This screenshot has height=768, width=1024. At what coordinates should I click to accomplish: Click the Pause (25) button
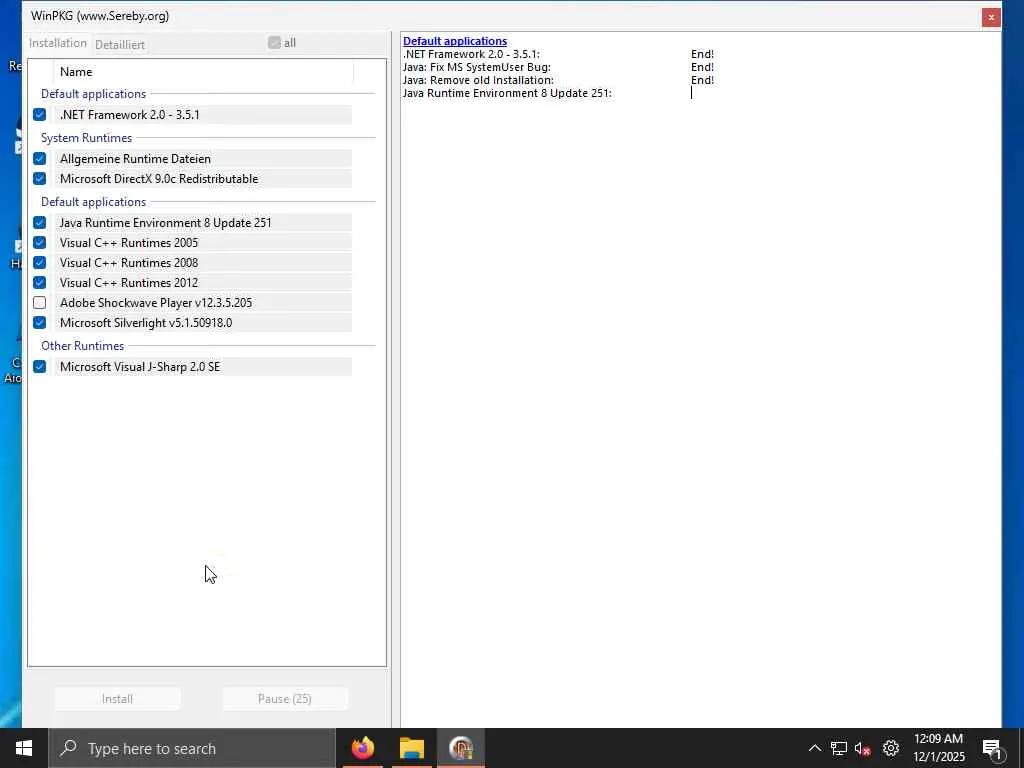click(285, 699)
